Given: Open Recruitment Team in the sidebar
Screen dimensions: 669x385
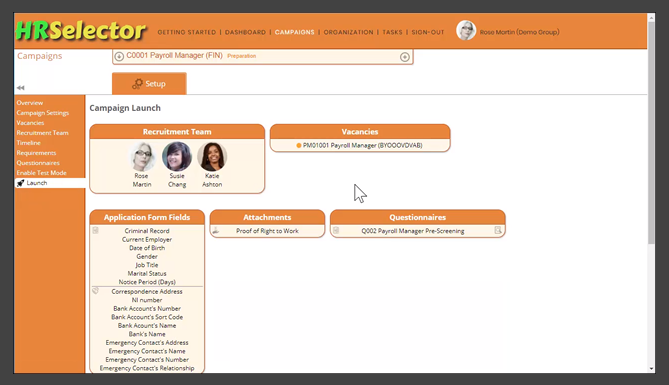Looking at the screenshot, I should (42, 133).
